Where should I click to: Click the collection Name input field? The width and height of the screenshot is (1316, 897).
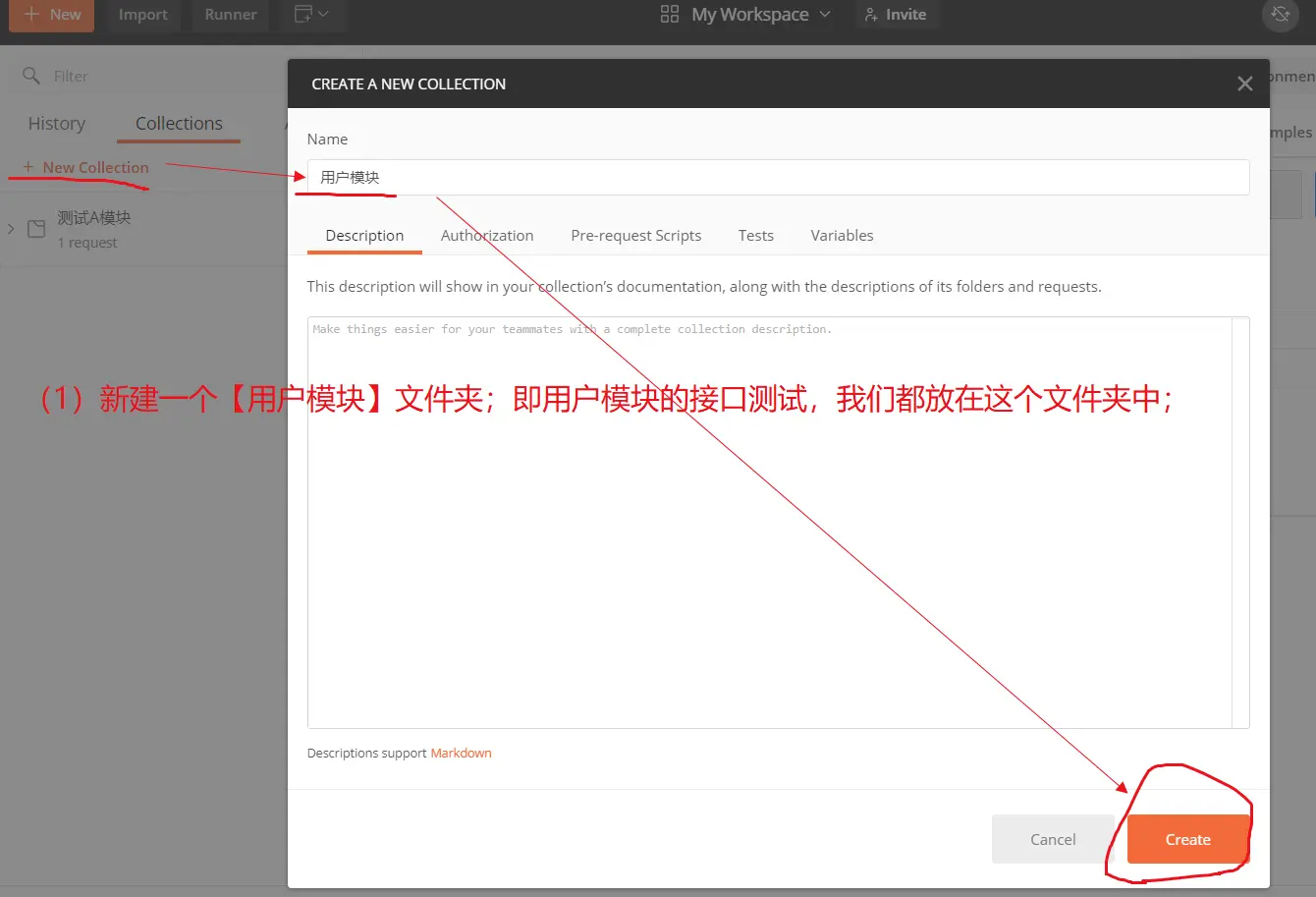click(778, 178)
